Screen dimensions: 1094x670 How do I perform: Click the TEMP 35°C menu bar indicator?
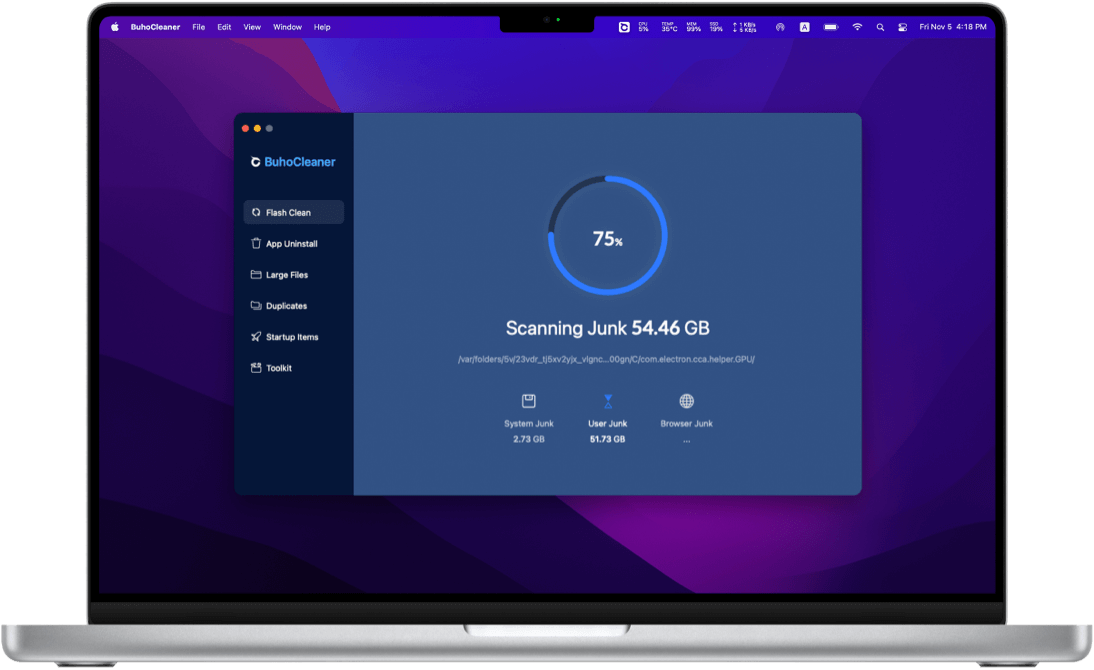(669, 27)
